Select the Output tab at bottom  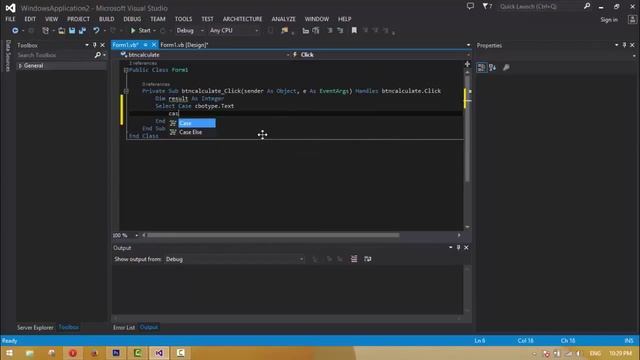click(x=149, y=327)
